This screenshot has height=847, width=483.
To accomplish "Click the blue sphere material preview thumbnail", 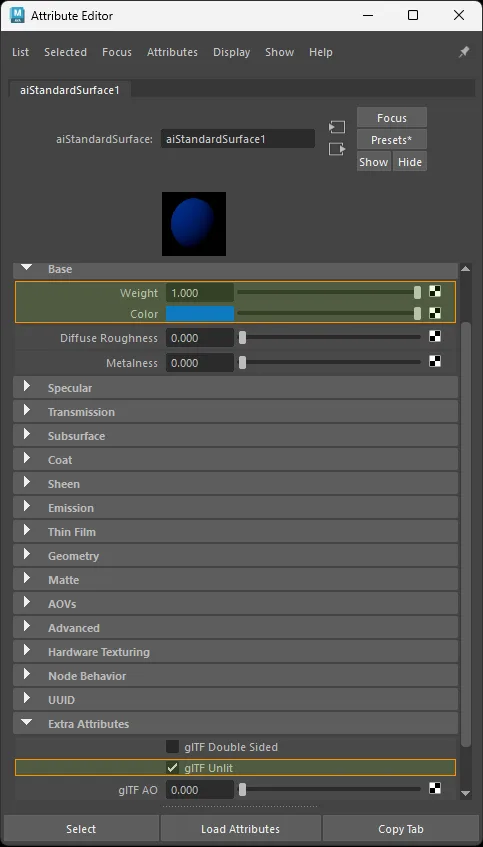I will 194,224.
